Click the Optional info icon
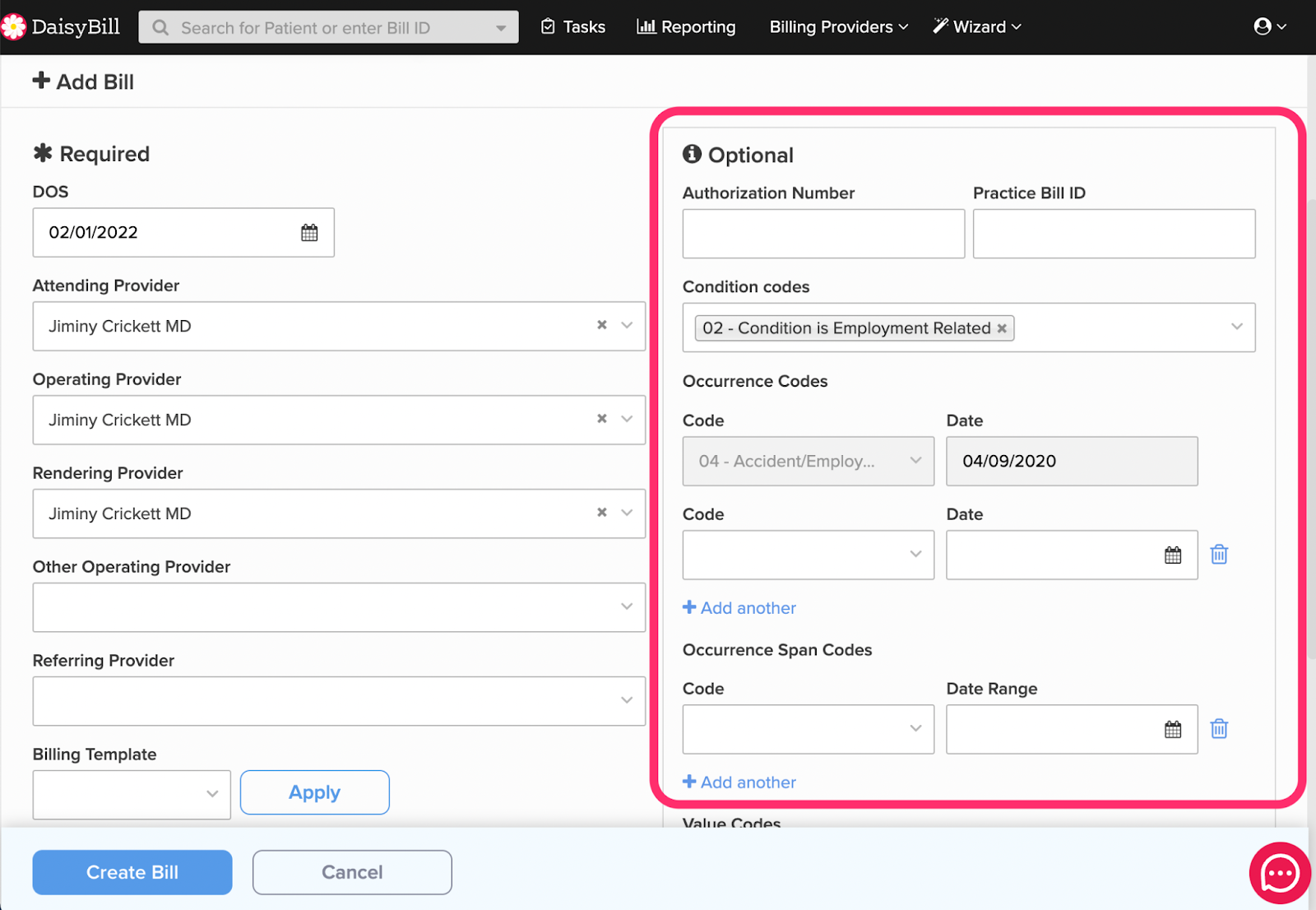Image resolution: width=1316 pixels, height=910 pixels. click(x=692, y=154)
